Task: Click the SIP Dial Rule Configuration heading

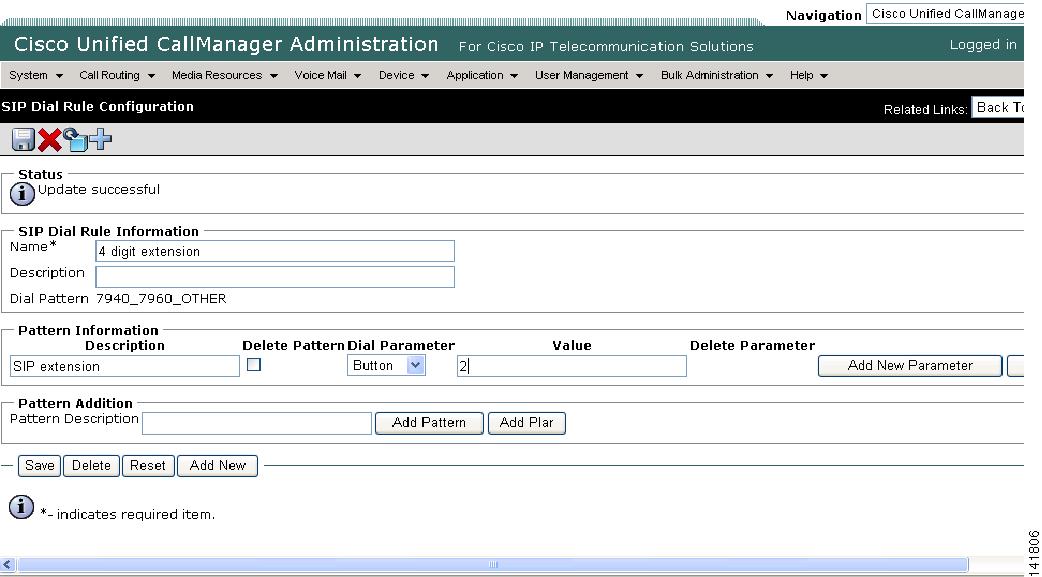Action: (98, 106)
